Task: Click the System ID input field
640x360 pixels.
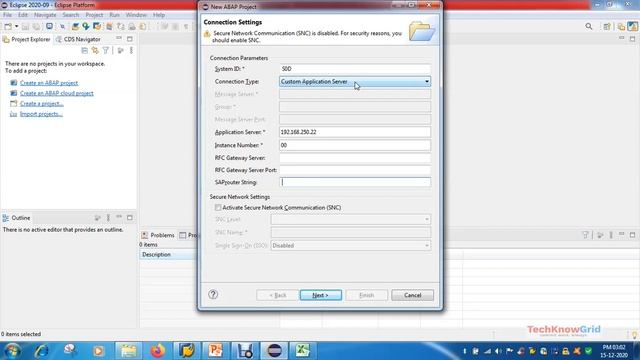Action: (355, 69)
